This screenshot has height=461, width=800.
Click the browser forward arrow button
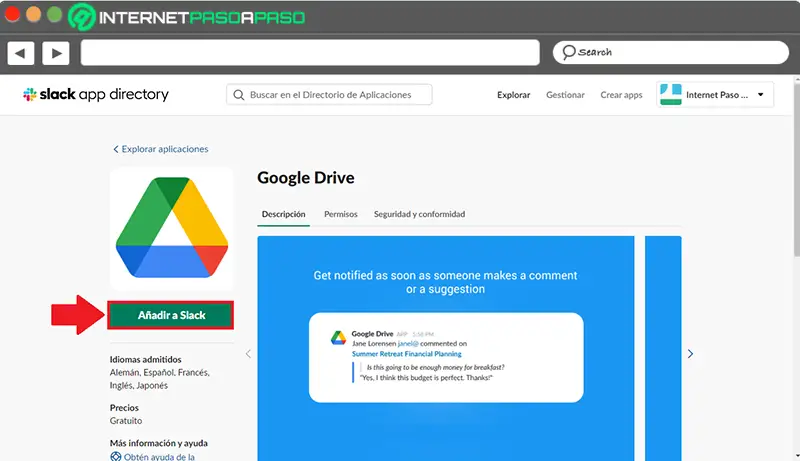pos(56,53)
